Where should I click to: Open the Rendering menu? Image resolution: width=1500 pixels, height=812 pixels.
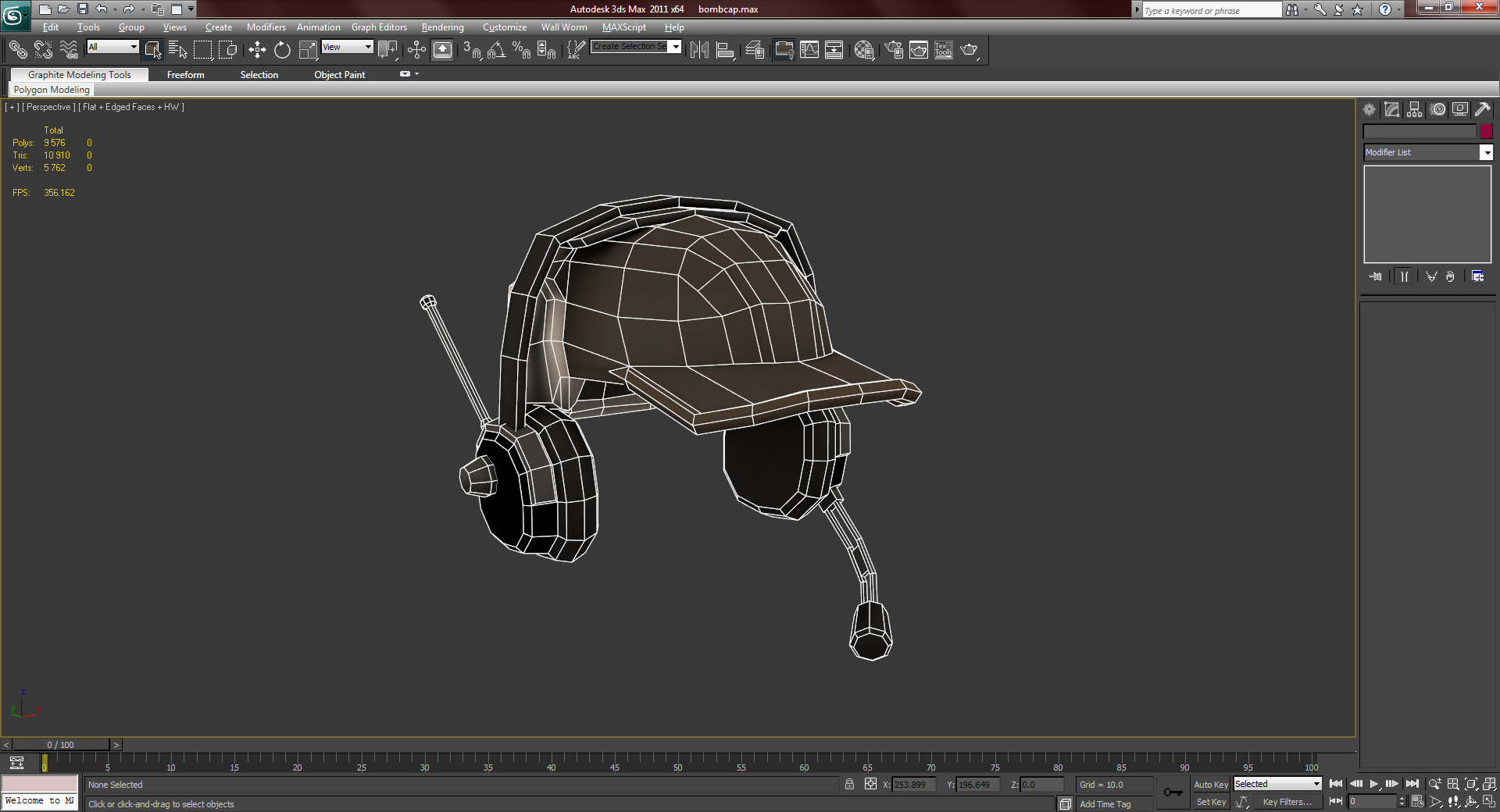tap(442, 27)
